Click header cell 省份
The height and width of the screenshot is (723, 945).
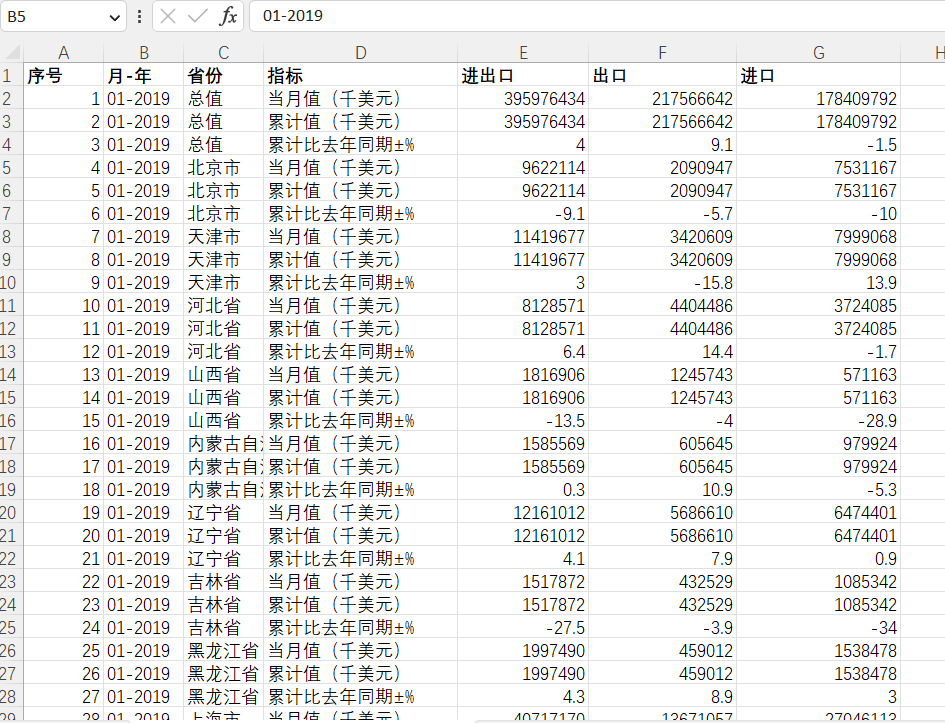coord(224,76)
